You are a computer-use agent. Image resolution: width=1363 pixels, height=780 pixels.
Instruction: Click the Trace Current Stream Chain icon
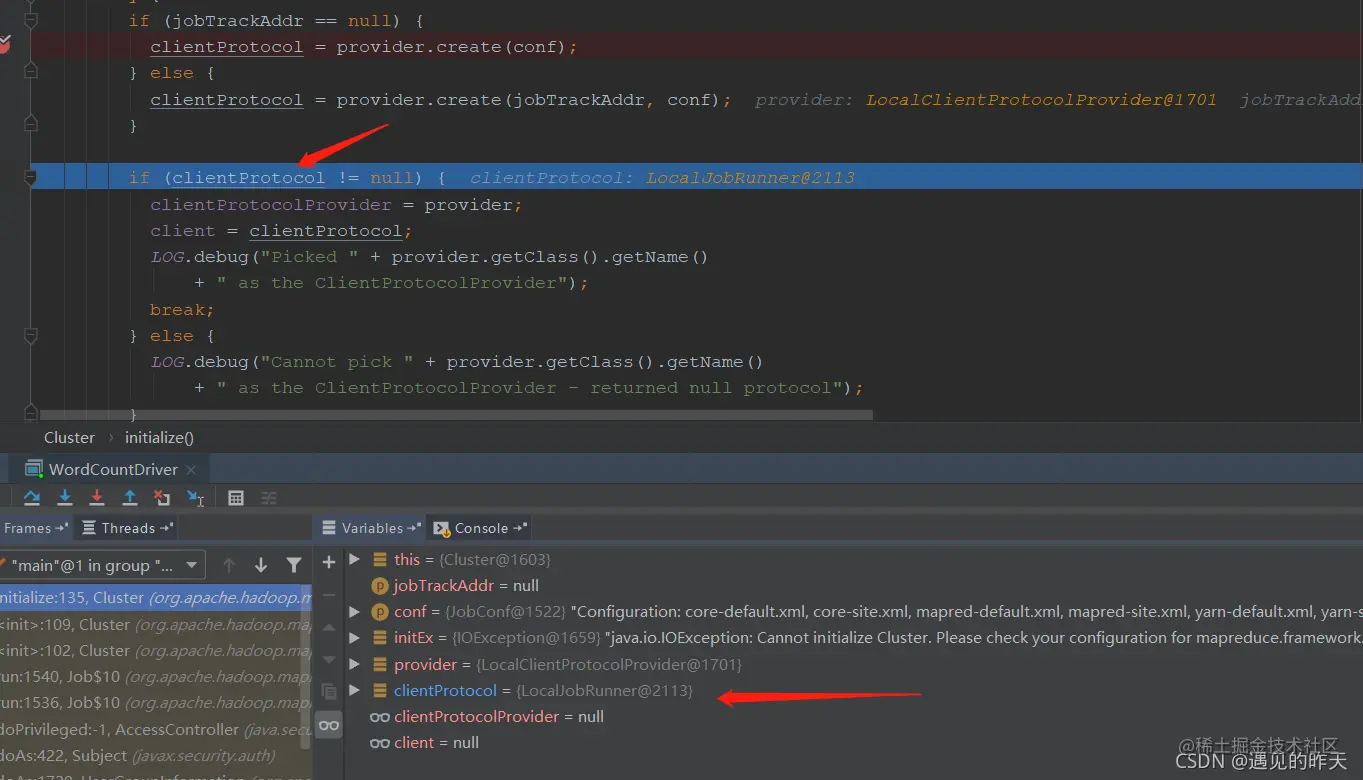click(269, 497)
